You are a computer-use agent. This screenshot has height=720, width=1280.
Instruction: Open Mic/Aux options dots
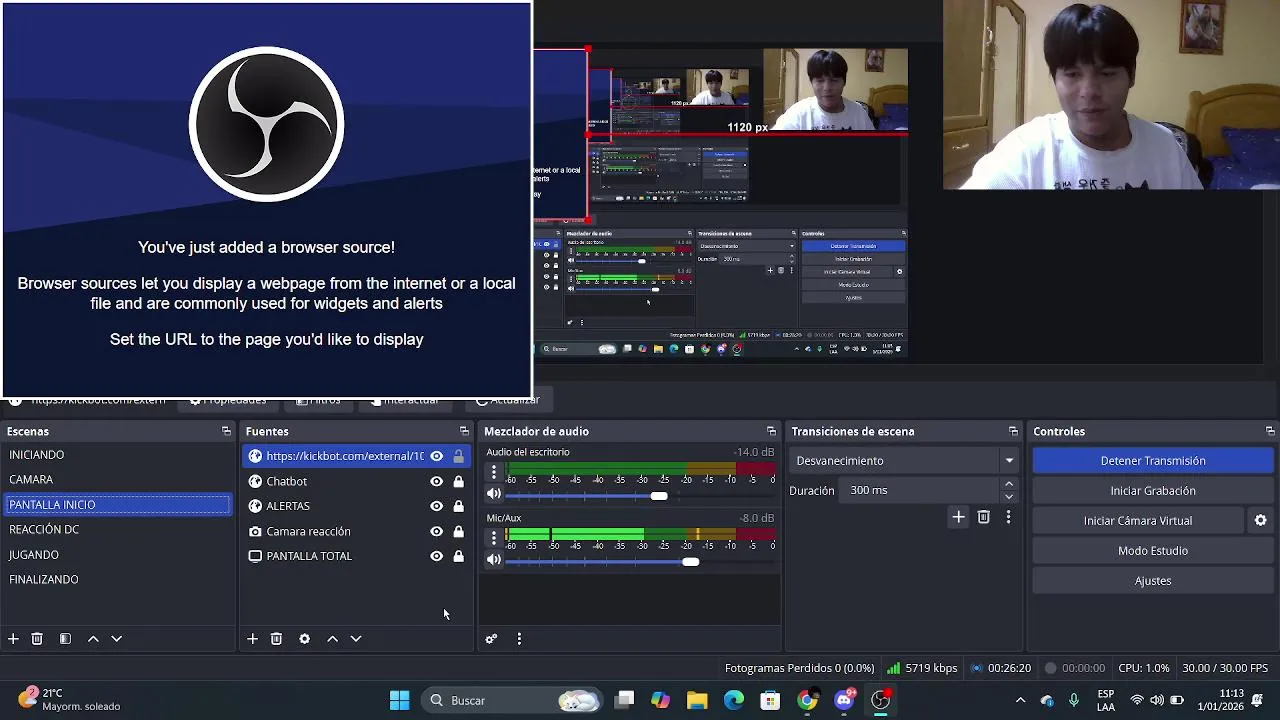tap(493, 538)
